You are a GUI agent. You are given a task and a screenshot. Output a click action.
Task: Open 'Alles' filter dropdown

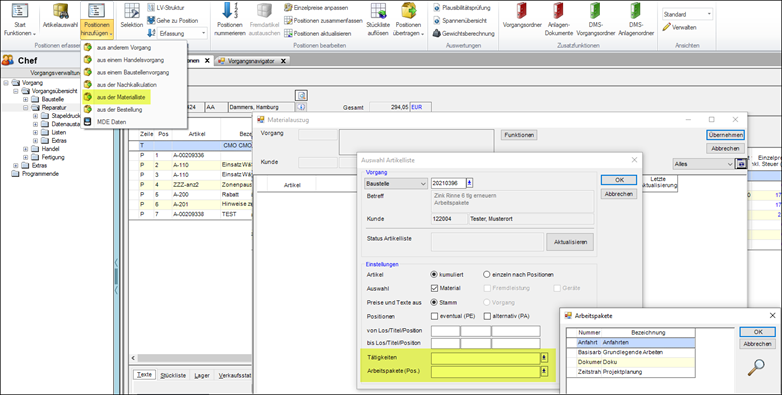coord(703,164)
